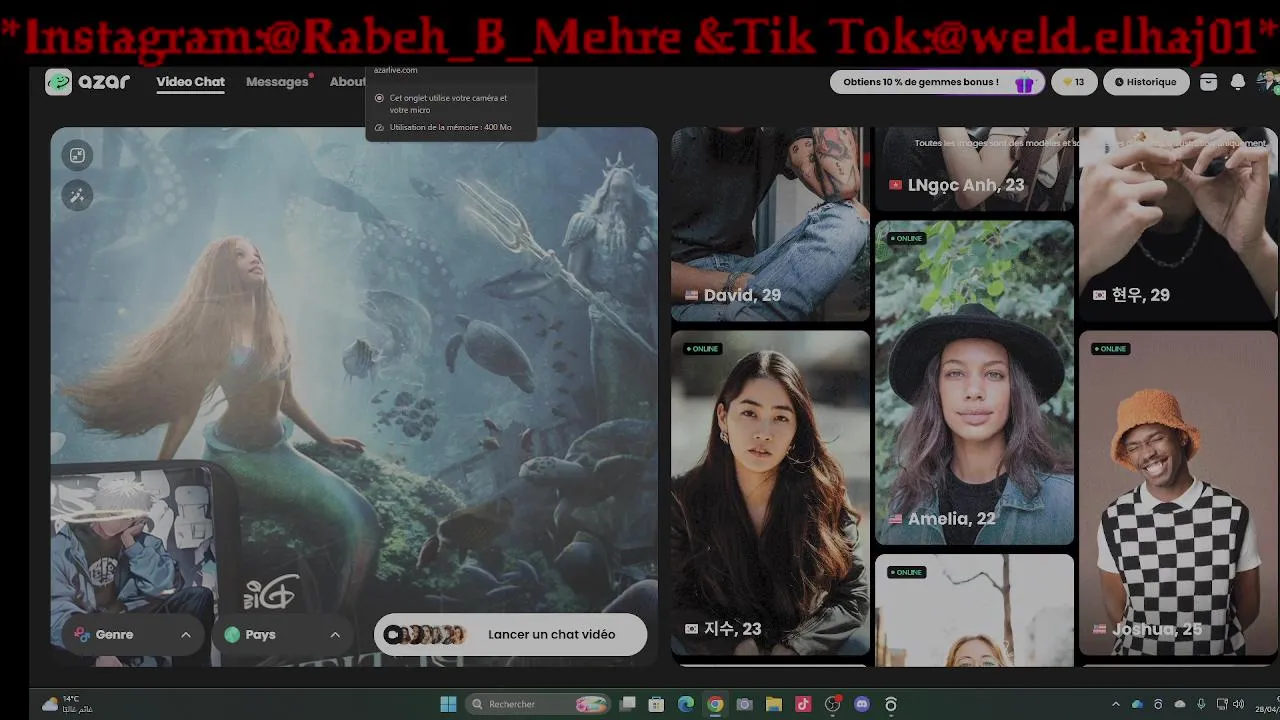Screen dimensions: 1280x720
Task: Expand the Genre filter
Action: 133,635
